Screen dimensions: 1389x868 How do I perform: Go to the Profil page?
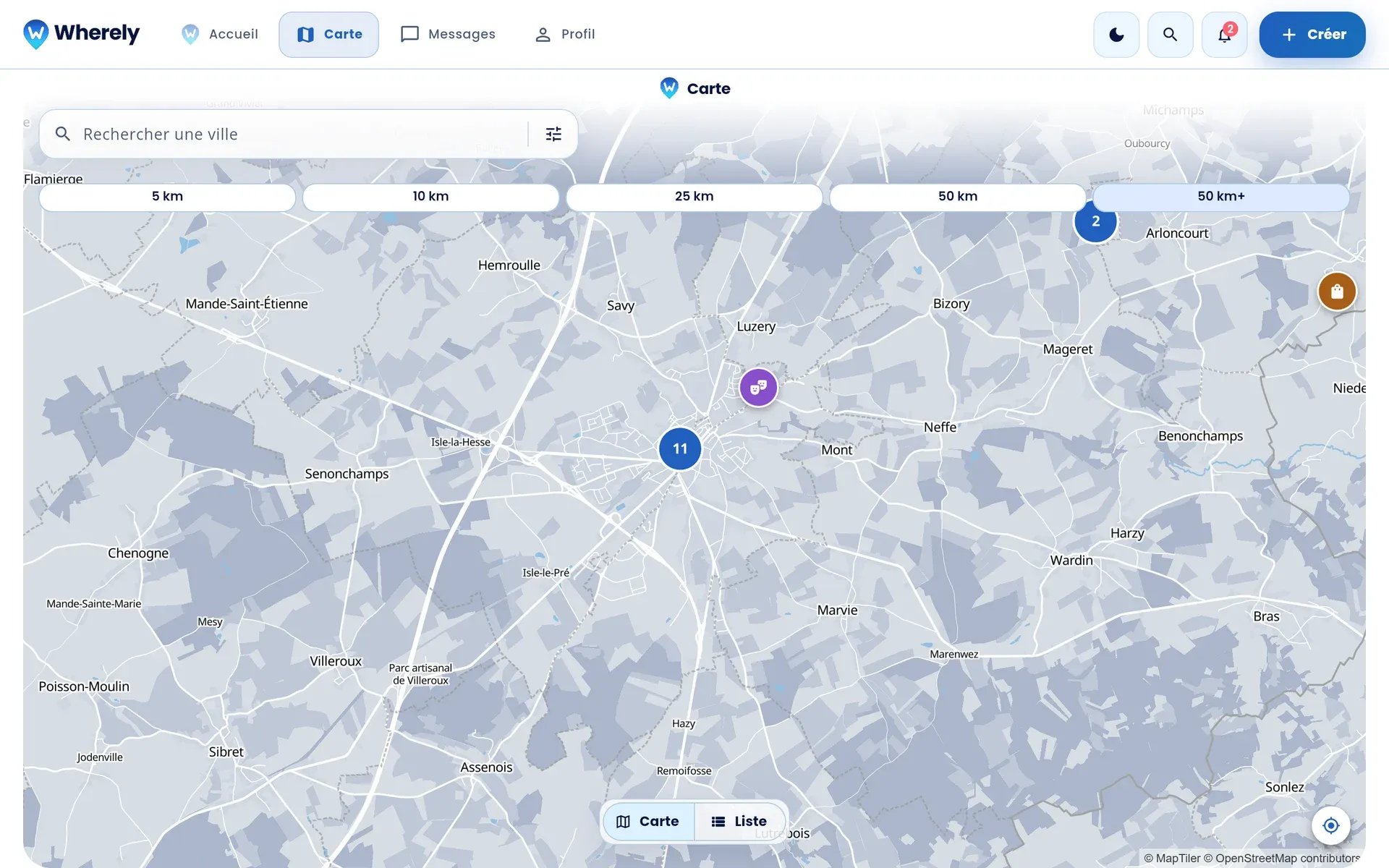(x=564, y=34)
